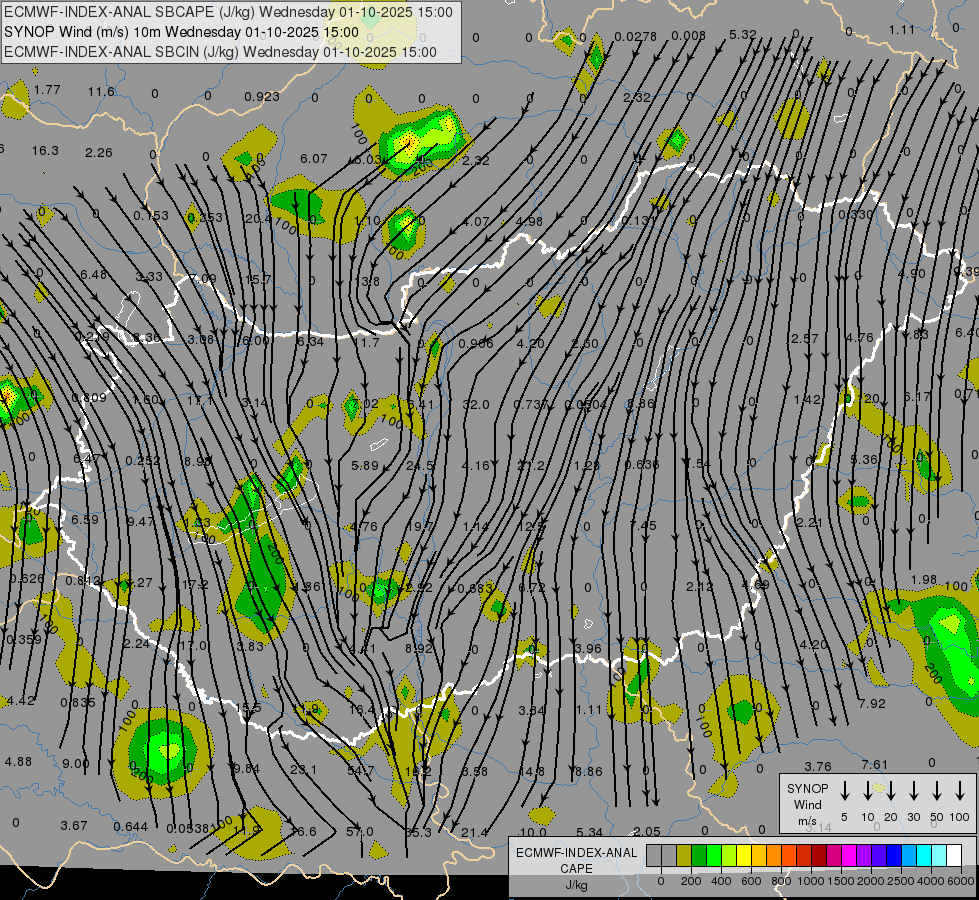Click the map value 1.77
This screenshot has width=979, height=900.
click(x=47, y=89)
